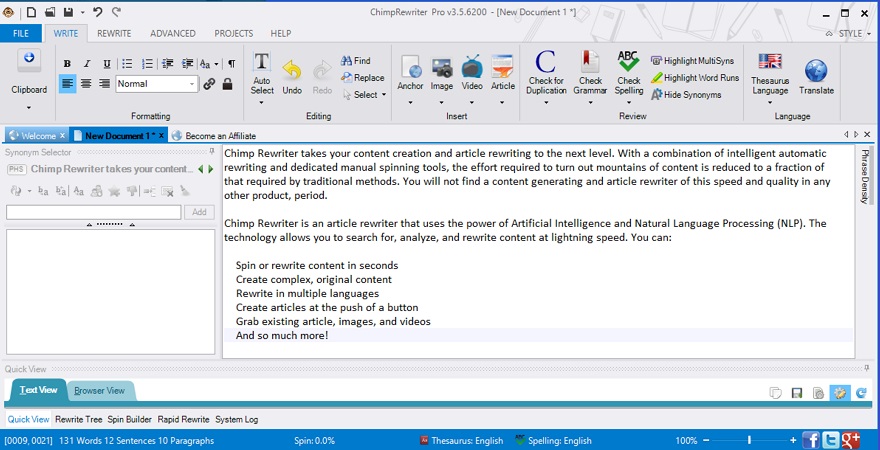This screenshot has width=880, height=450.
Task: Toggle Highlight Word Runs
Action: coord(695,78)
